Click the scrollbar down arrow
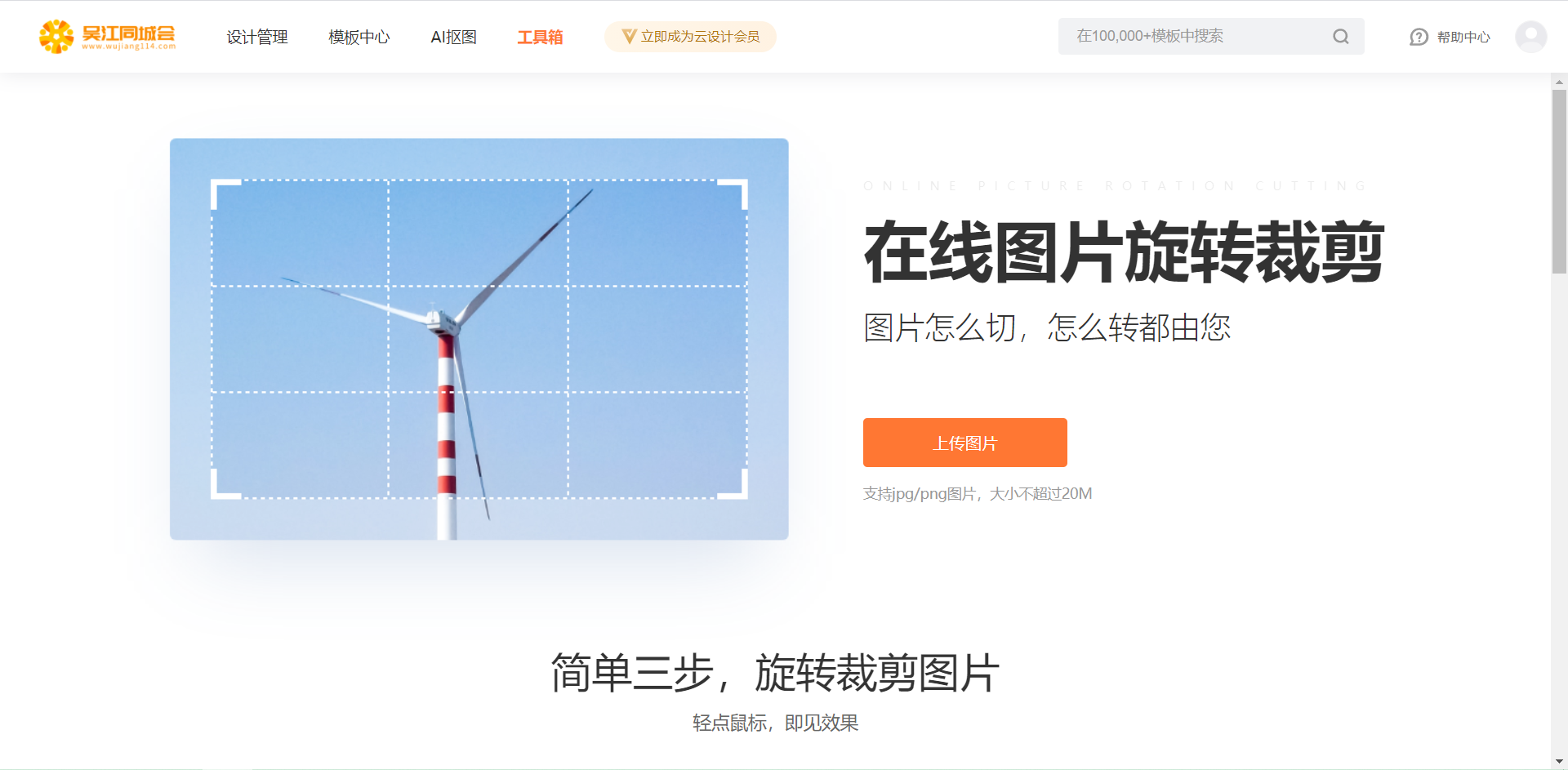1568x770 pixels. [1559, 762]
